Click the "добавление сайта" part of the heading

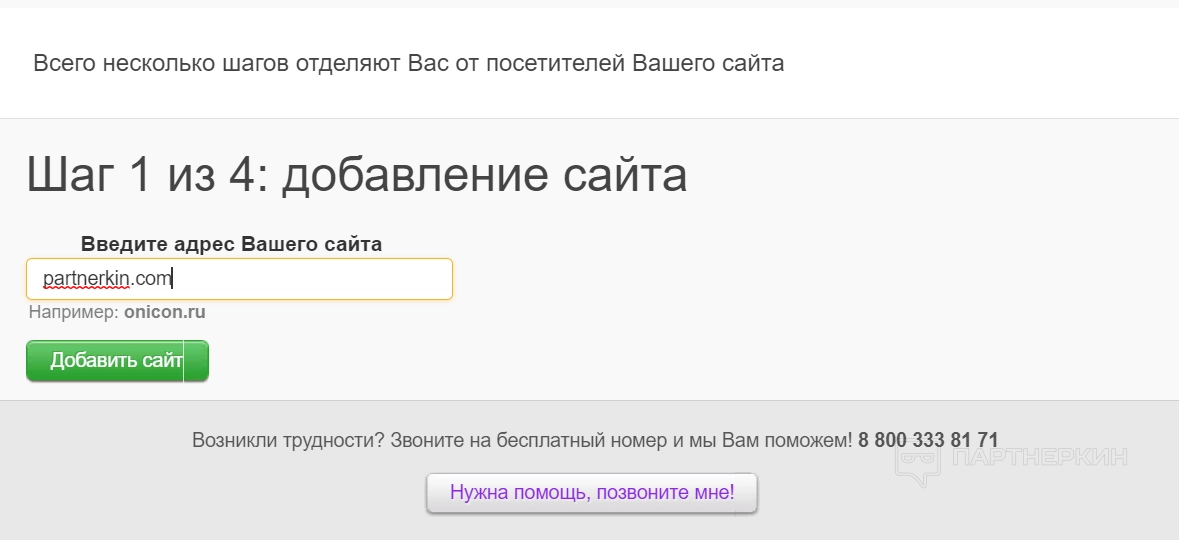[x=484, y=175]
